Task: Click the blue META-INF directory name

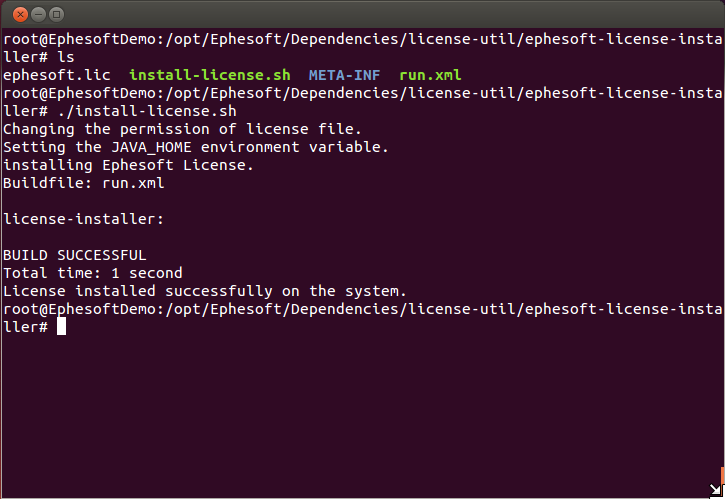Action: 344,75
